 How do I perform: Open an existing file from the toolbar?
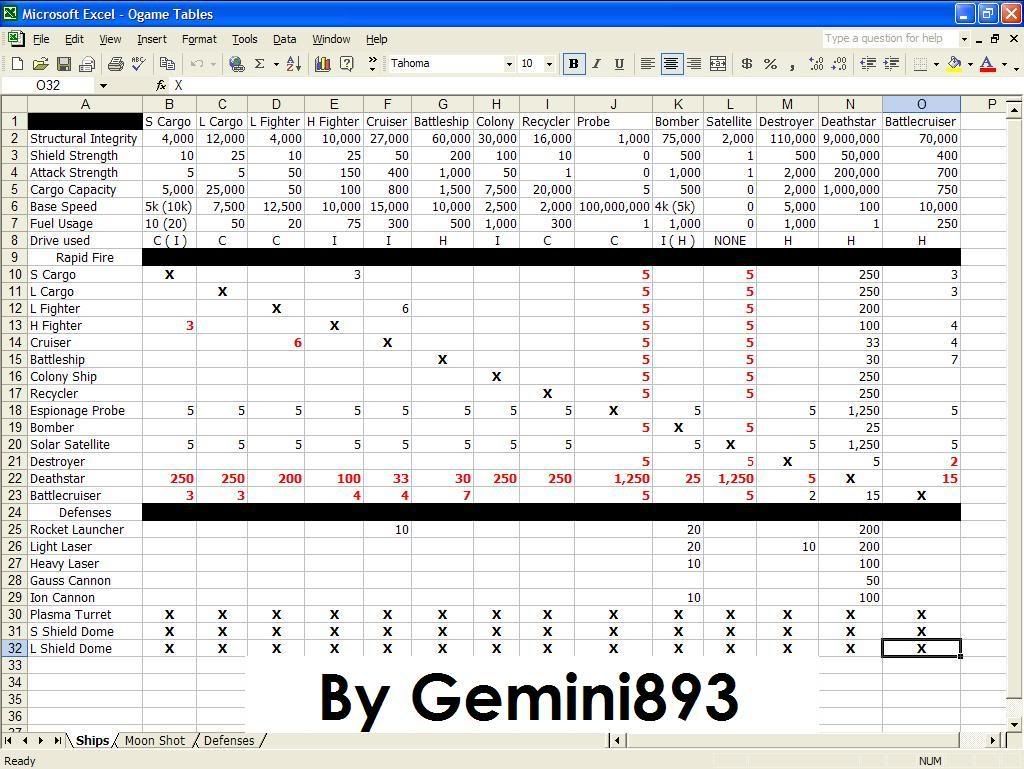pos(40,63)
